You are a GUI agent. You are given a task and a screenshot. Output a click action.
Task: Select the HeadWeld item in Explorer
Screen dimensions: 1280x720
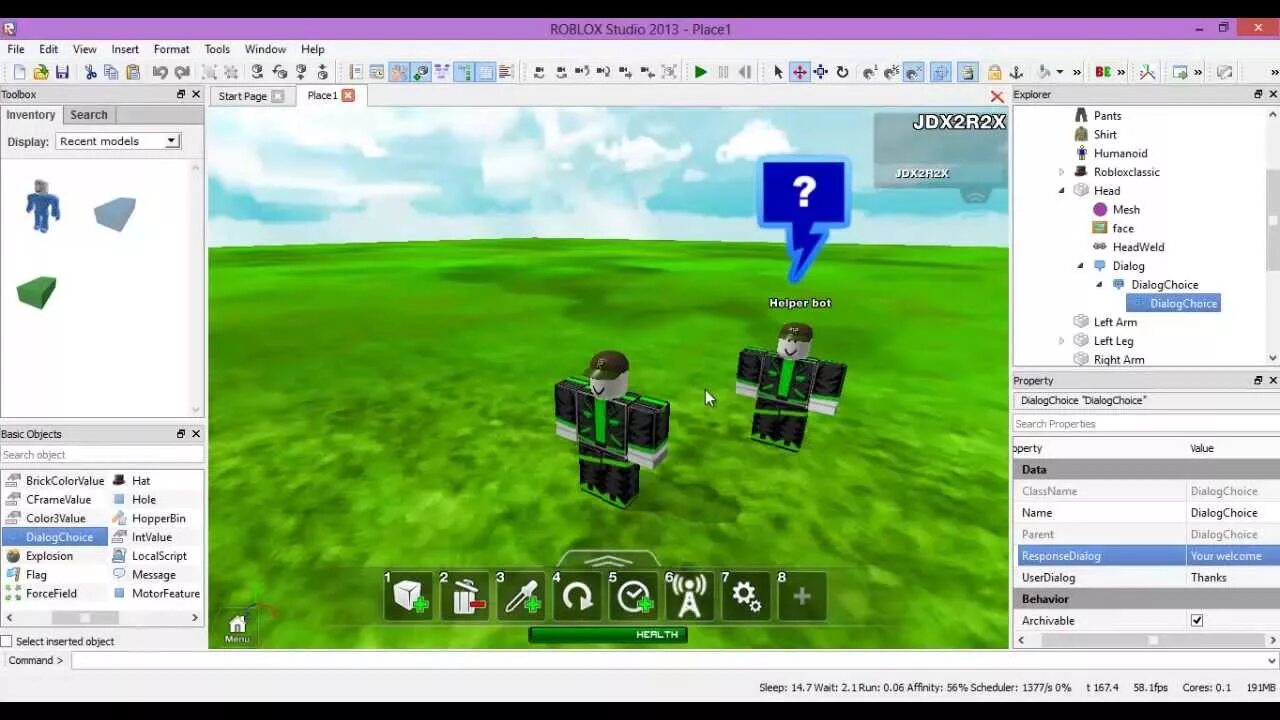(1138, 247)
